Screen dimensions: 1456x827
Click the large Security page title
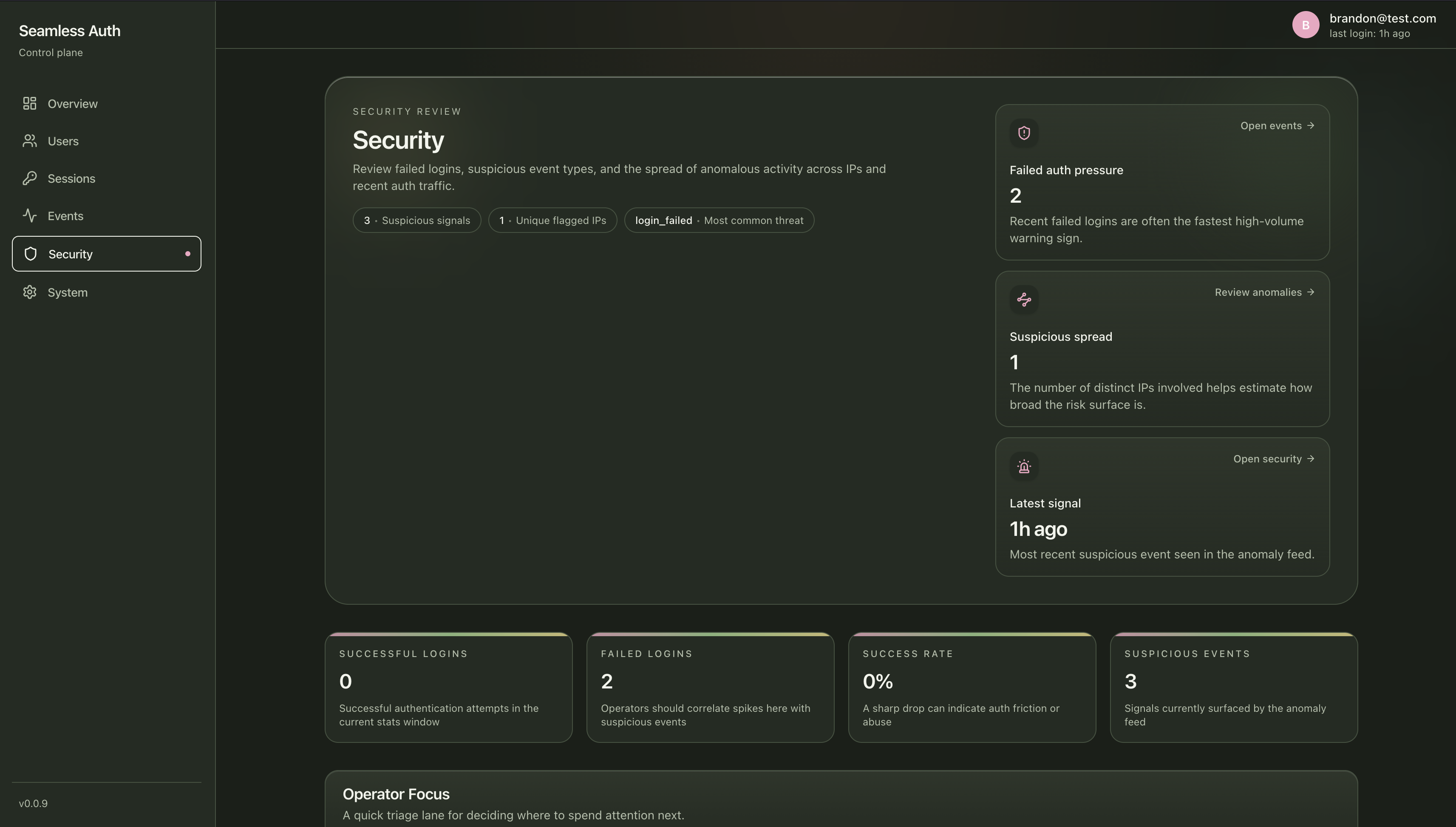pyautogui.click(x=398, y=140)
